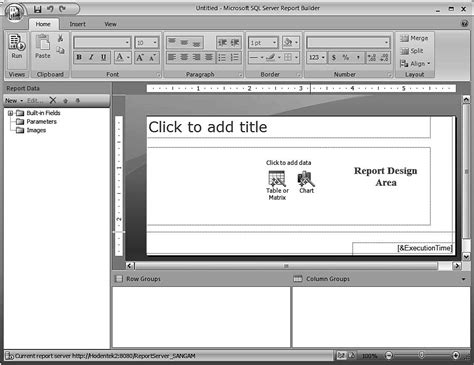Run the report with the Run icon
Viewport: 474px width, 365px height.
click(x=17, y=47)
